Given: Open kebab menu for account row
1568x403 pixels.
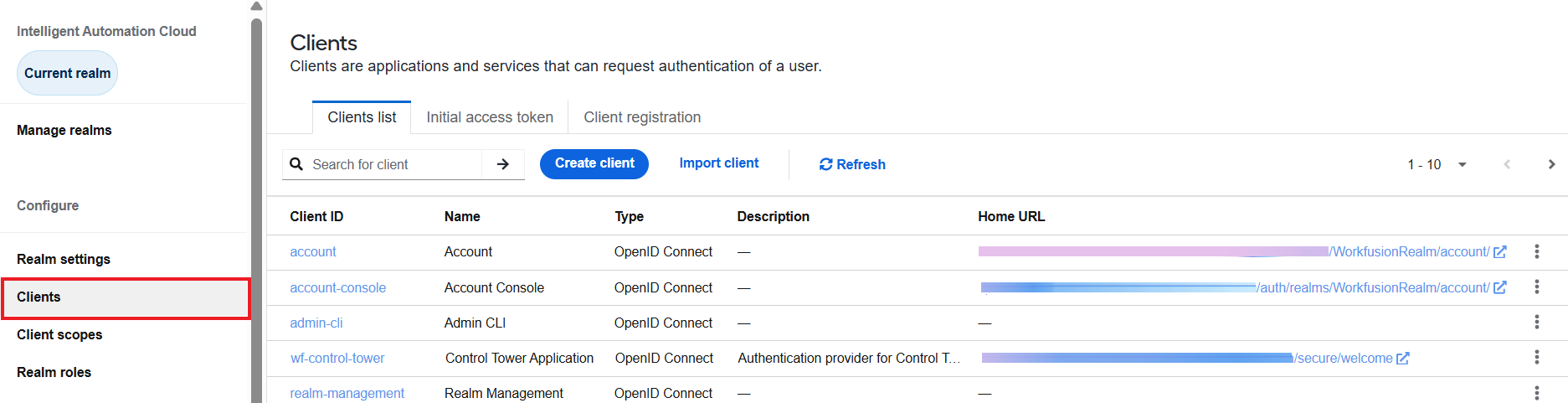Looking at the screenshot, I should click(x=1536, y=251).
